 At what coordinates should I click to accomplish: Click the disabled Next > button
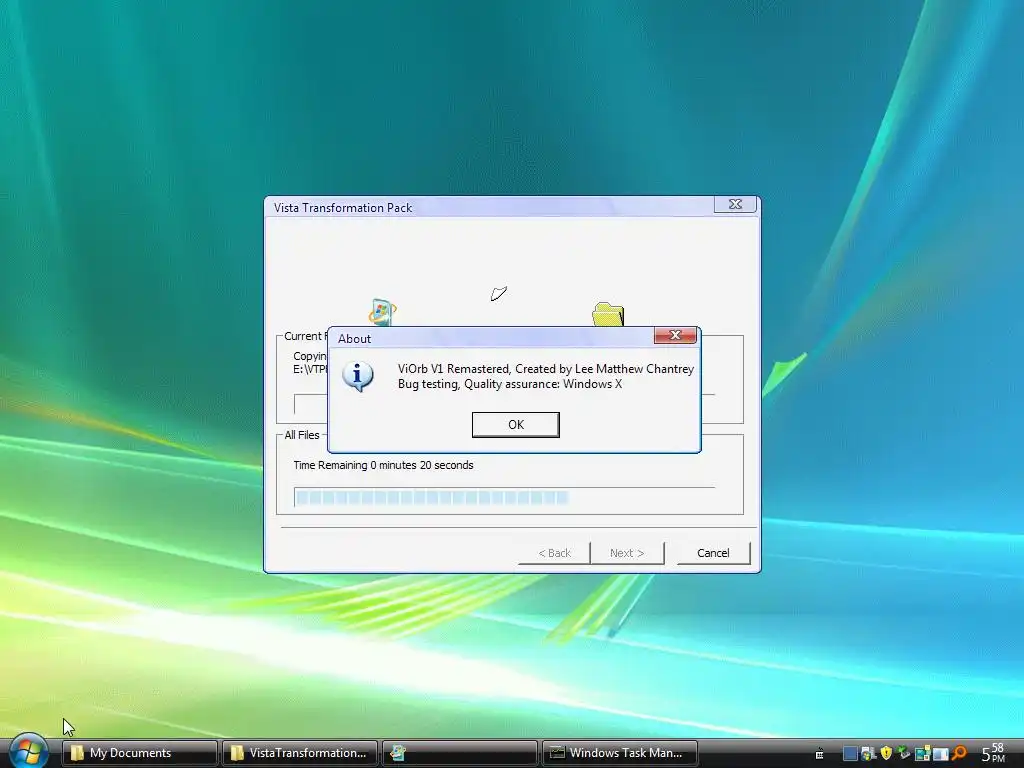tap(627, 553)
